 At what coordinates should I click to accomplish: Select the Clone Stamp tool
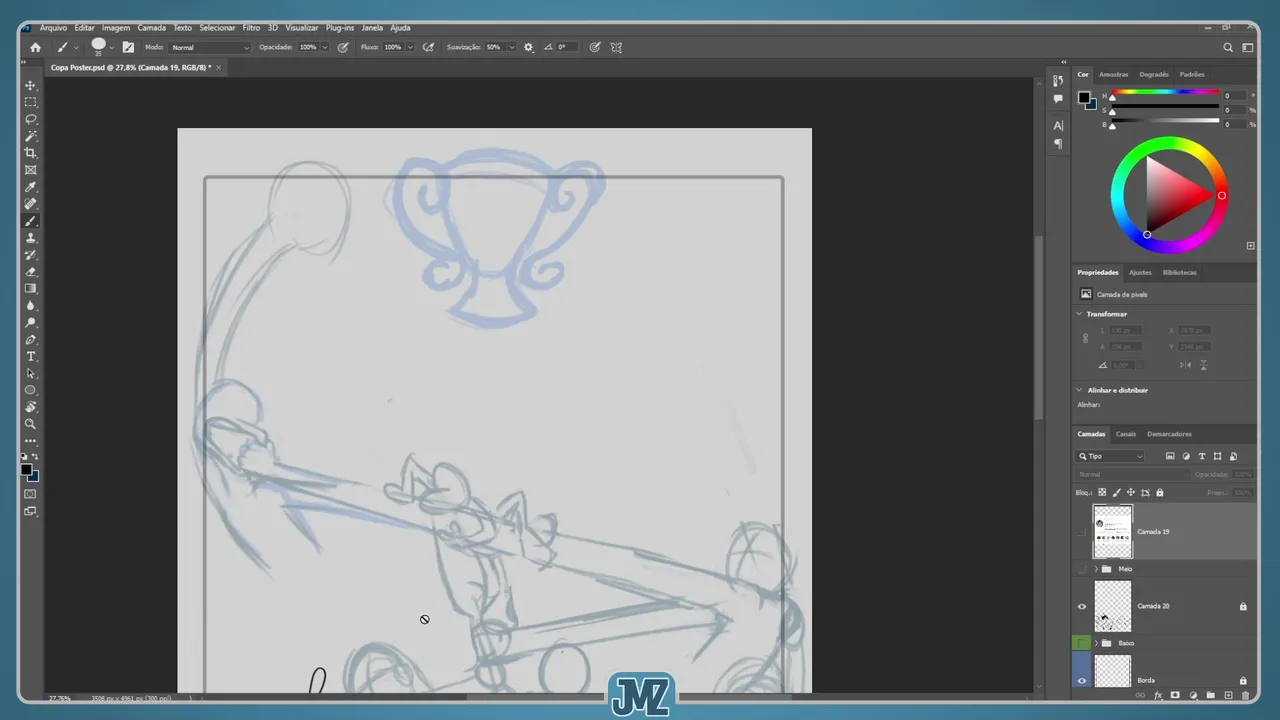coord(31,238)
